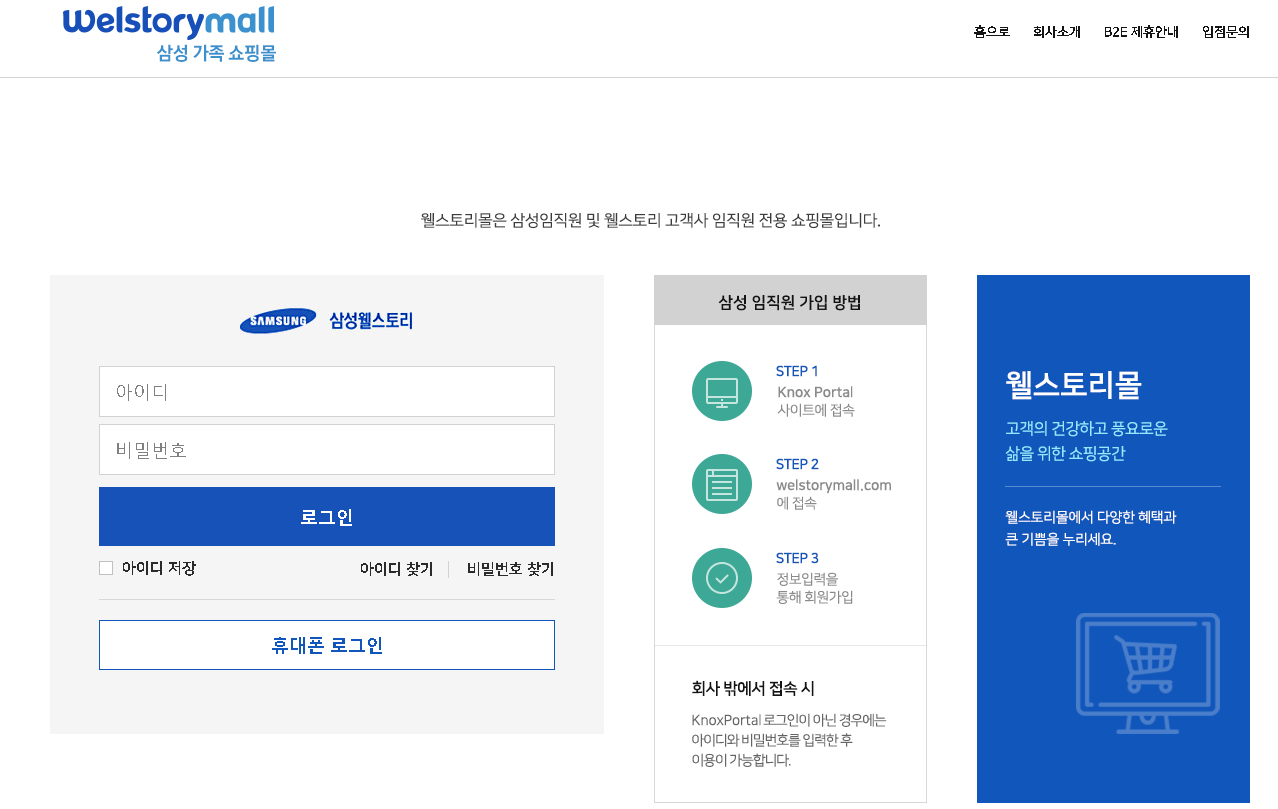Toggle the 아이디 저장 checkbox
Image resolution: width=1278 pixels, height=809 pixels.
(106, 568)
